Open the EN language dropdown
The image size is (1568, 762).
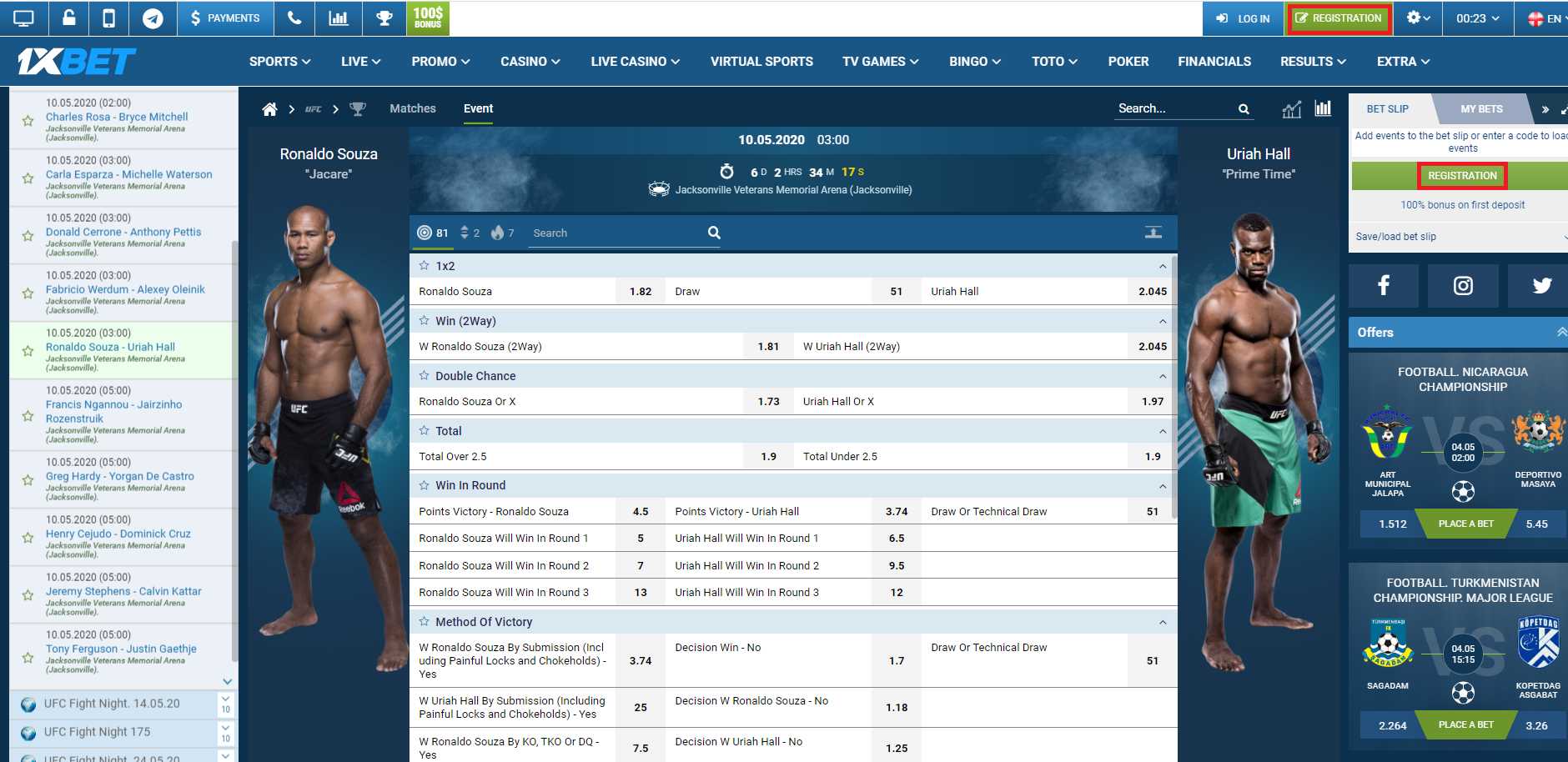1545,18
